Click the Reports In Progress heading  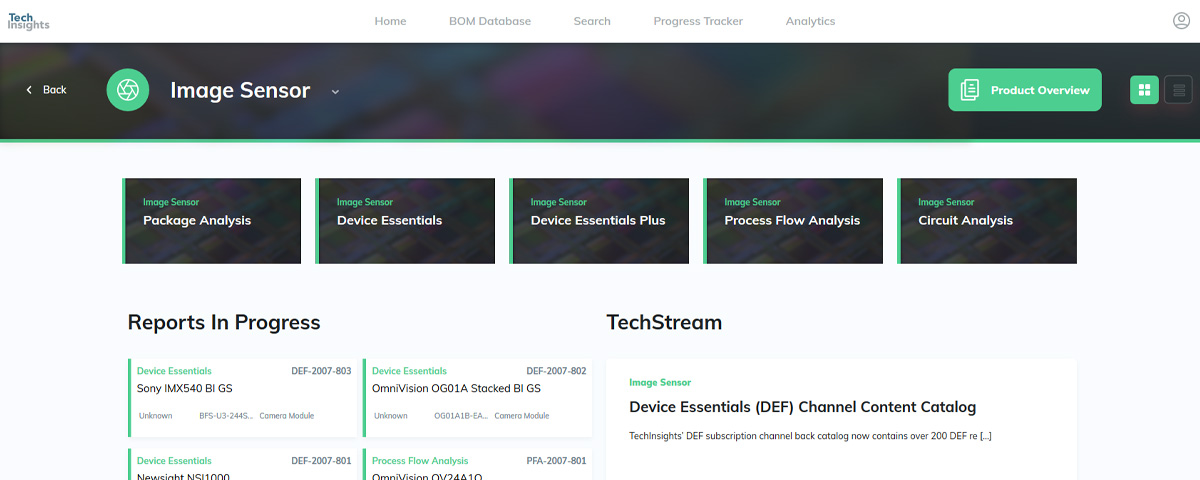pos(224,322)
